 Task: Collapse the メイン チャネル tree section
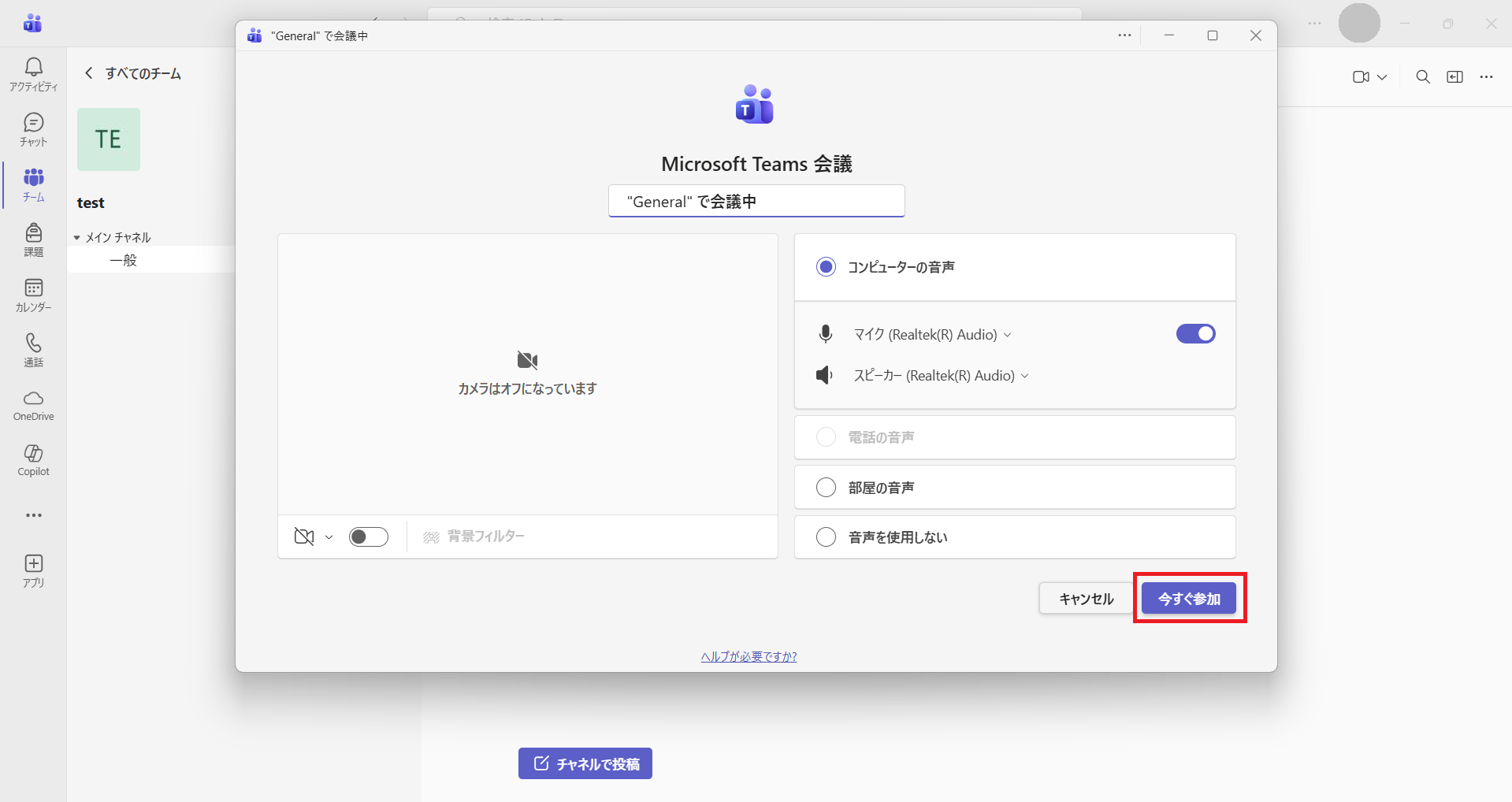[77, 238]
